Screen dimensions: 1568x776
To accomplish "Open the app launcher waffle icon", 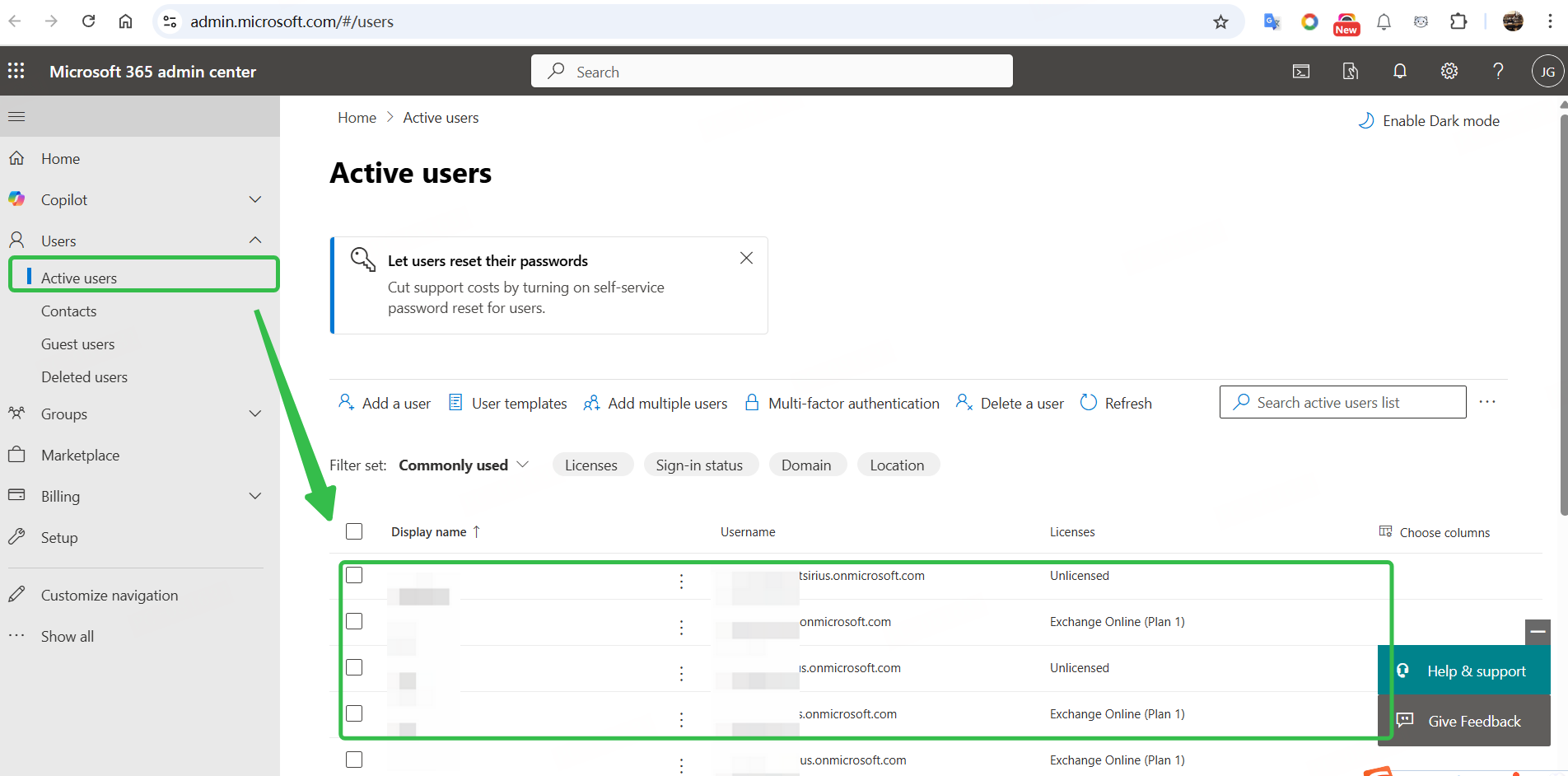I will click(16, 71).
